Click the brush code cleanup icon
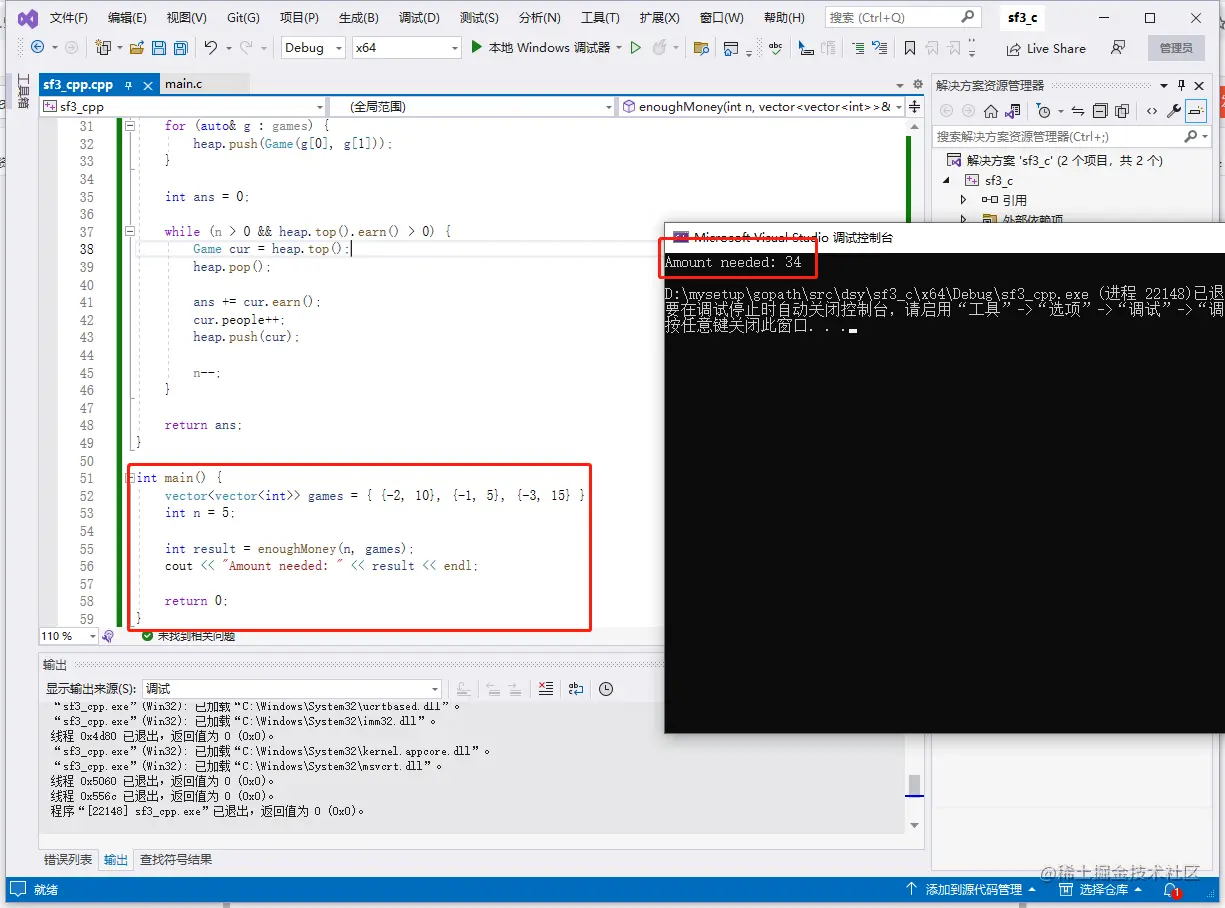The image size is (1225, 908). click(108, 636)
